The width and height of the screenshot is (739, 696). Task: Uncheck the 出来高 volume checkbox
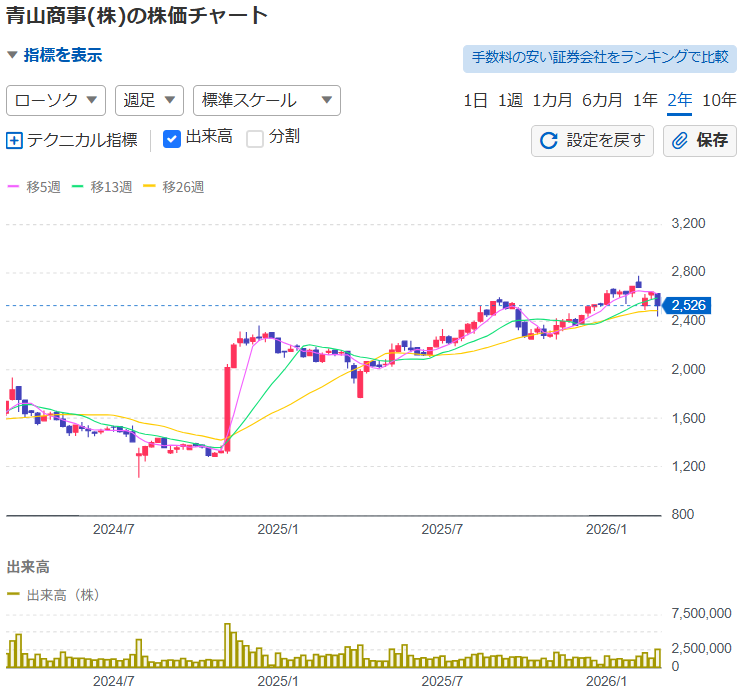[x=171, y=138]
